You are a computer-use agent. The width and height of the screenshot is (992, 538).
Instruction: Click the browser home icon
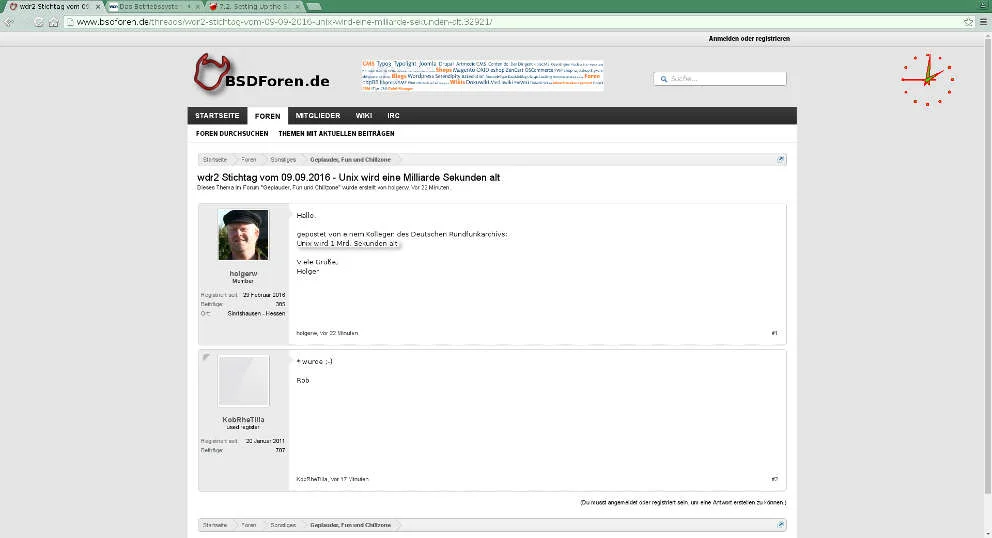point(54,22)
